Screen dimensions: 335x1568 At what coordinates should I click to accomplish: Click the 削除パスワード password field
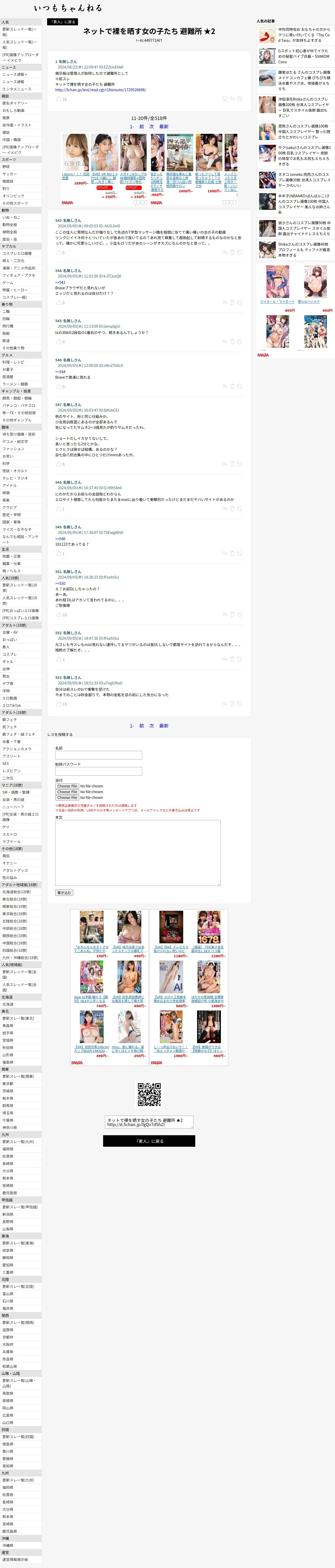point(99,771)
